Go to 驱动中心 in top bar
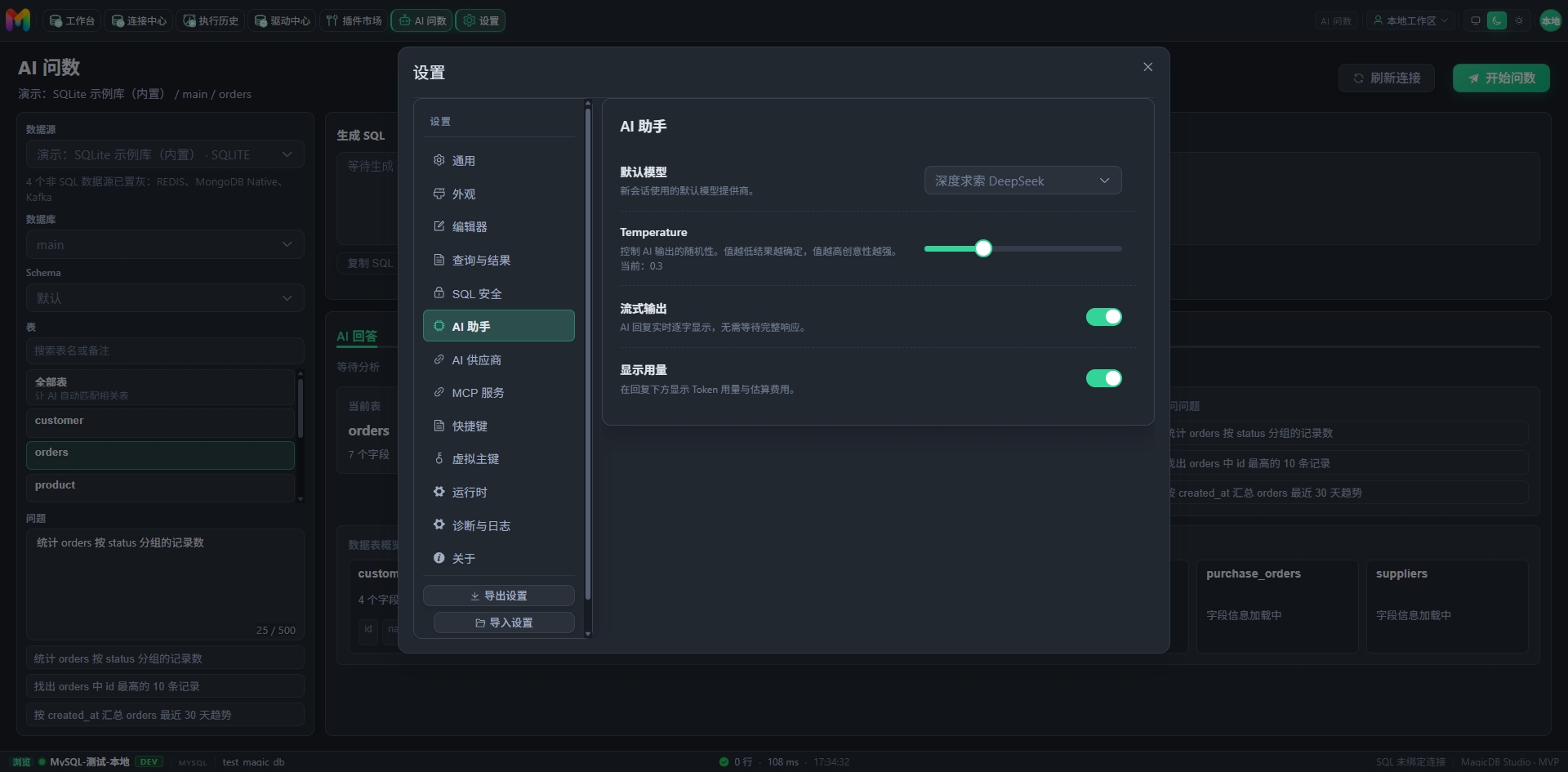This screenshot has width=1568, height=772. (x=283, y=20)
